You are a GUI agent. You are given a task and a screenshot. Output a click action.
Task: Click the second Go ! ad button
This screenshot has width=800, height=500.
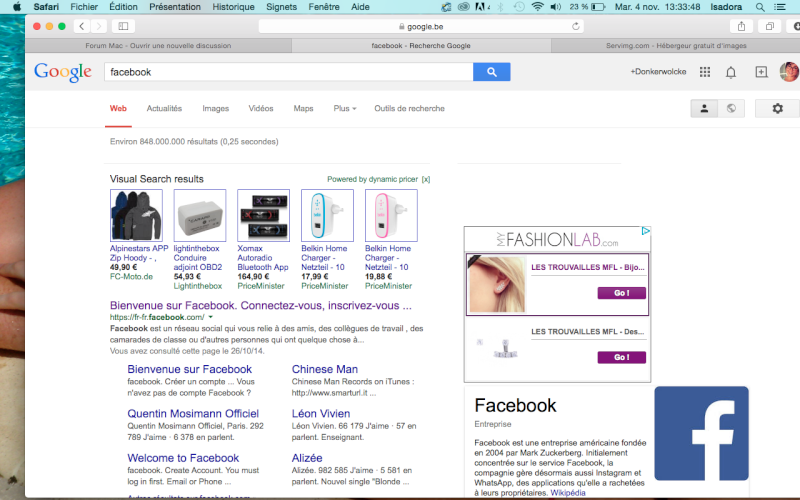pos(621,357)
